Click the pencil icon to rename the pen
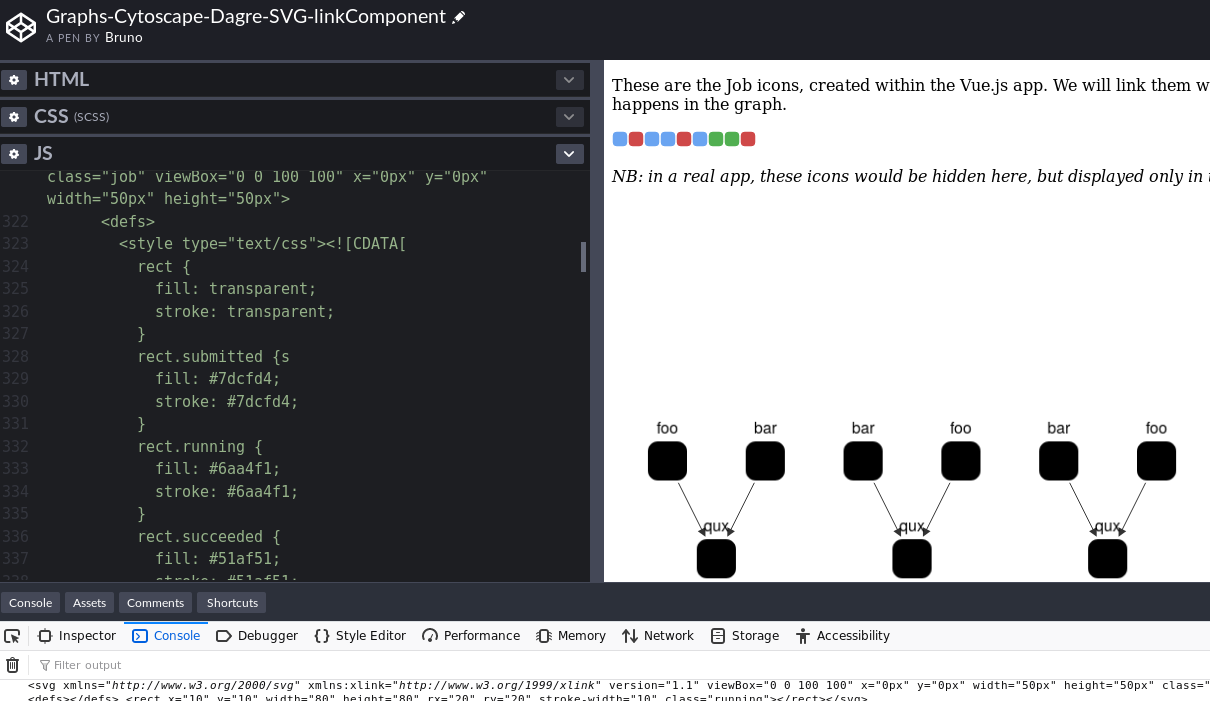Viewport: 1210px width, 701px height. [x=457, y=15]
